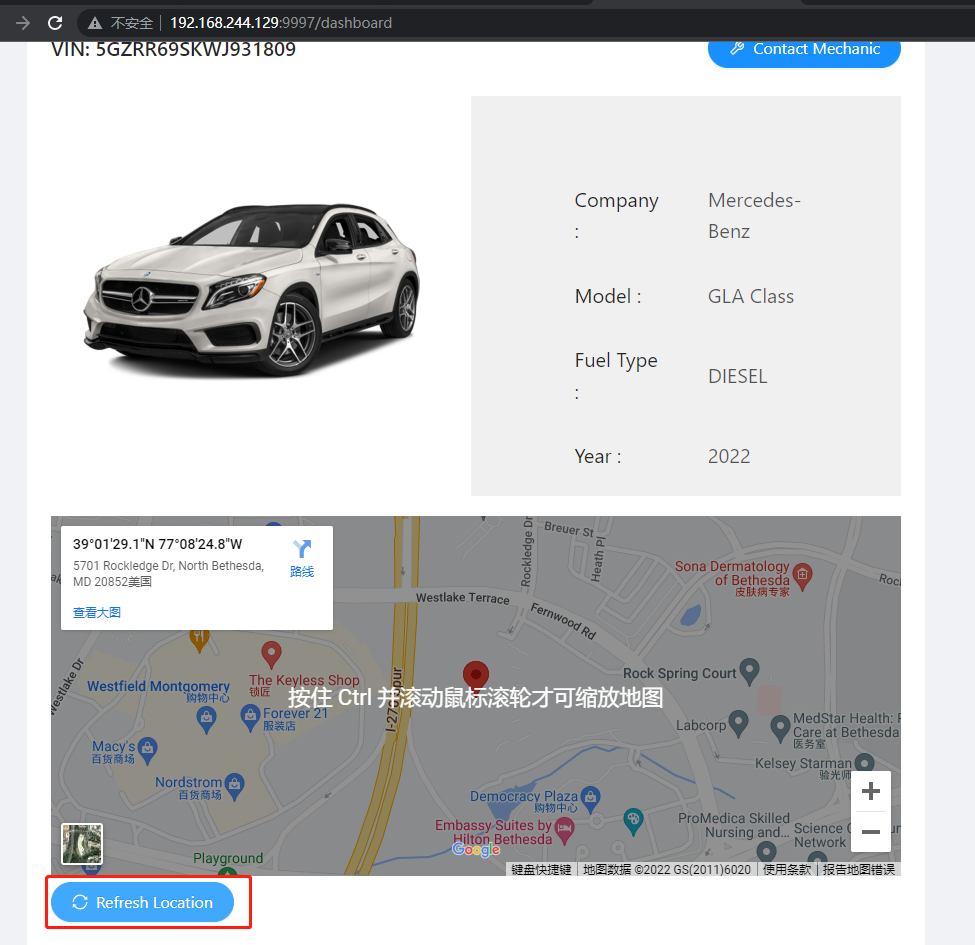Click Forever 21 shopping pin
This screenshot has height=945, width=975.
point(250,717)
